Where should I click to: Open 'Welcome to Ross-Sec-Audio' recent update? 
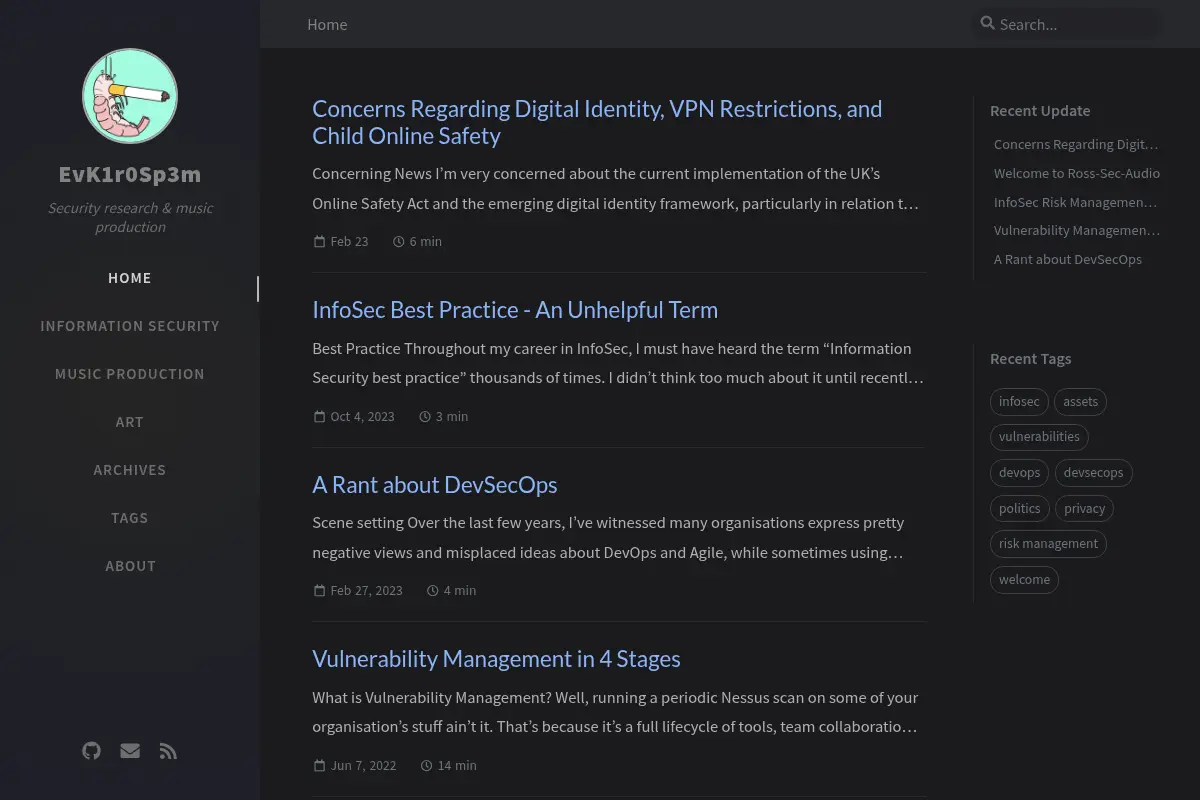(1077, 173)
